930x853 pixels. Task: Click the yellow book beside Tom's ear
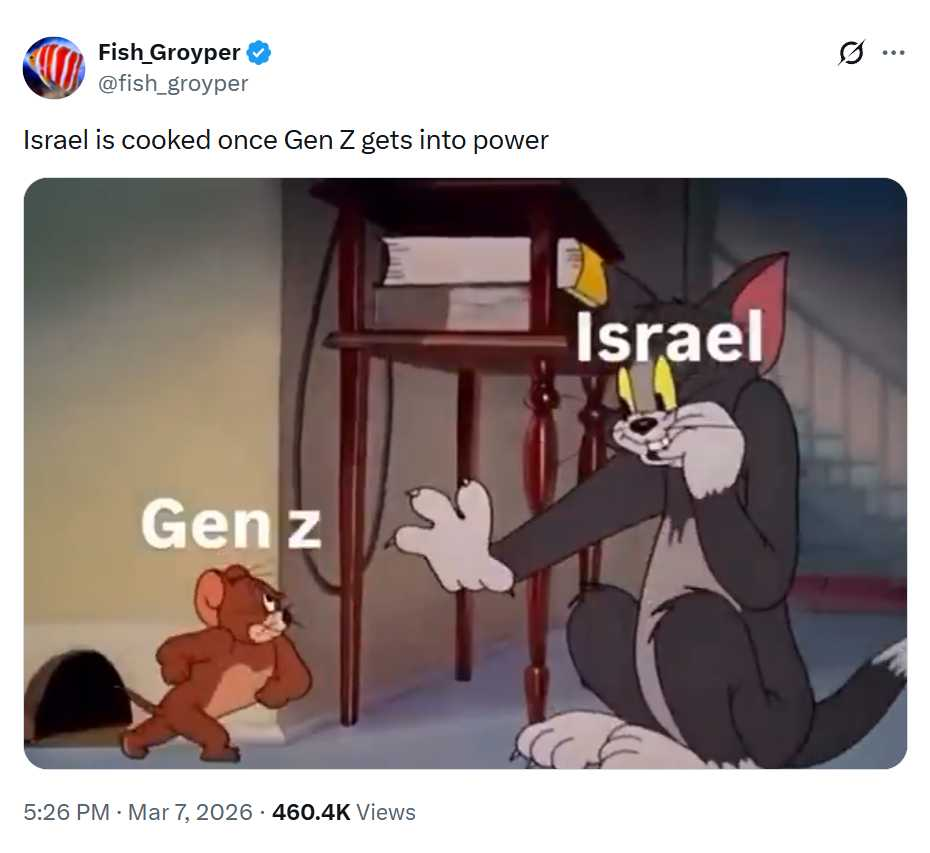tap(582, 271)
